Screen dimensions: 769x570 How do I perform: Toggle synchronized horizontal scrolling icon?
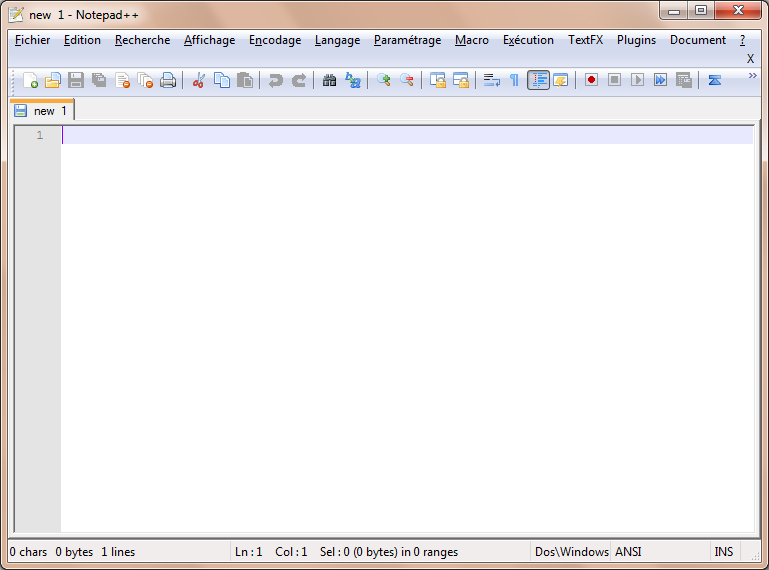tap(461, 80)
